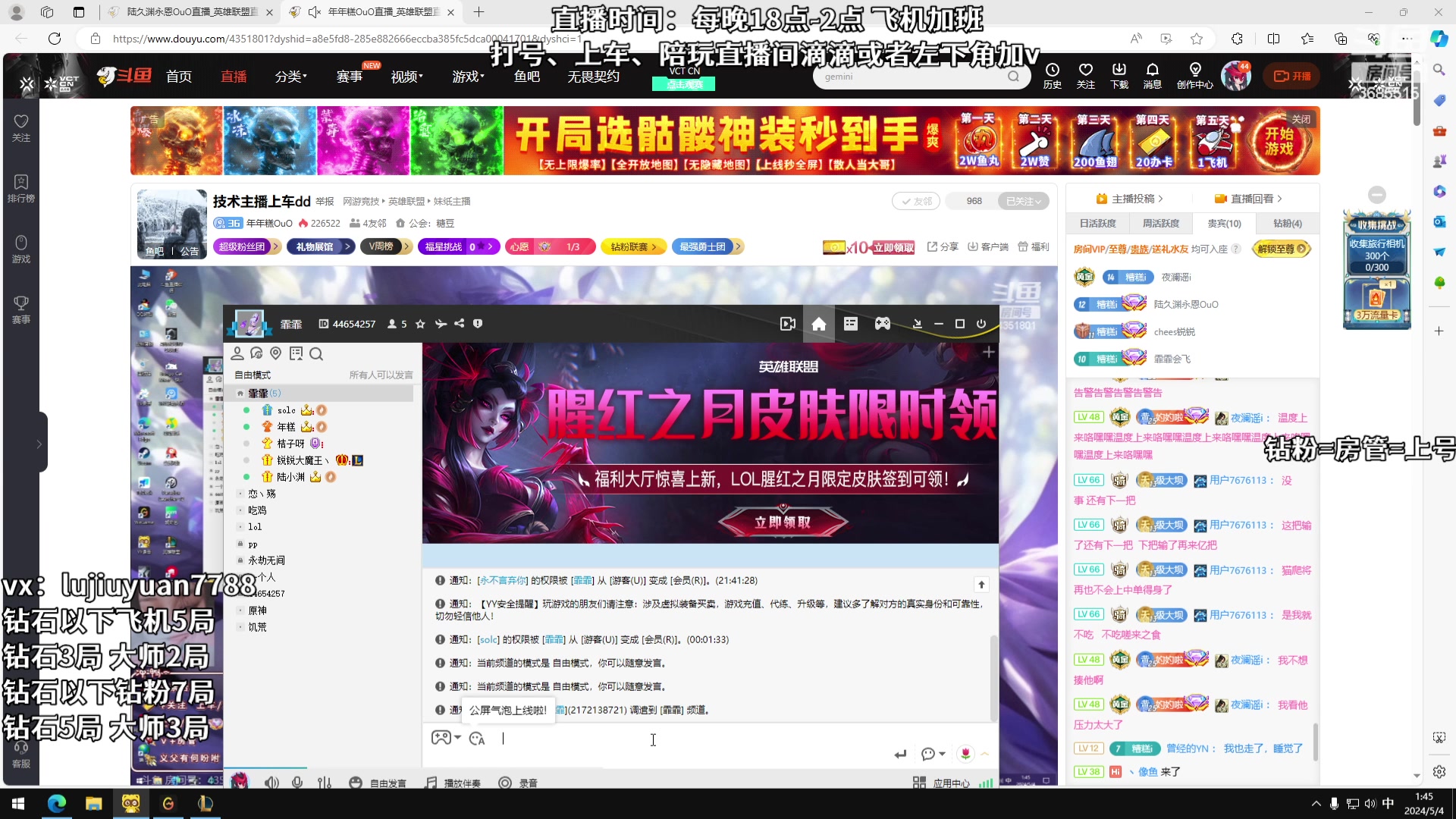The height and width of the screenshot is (819, 1456).
Task: Click the YY microphone icon
Action: (297, 783)
